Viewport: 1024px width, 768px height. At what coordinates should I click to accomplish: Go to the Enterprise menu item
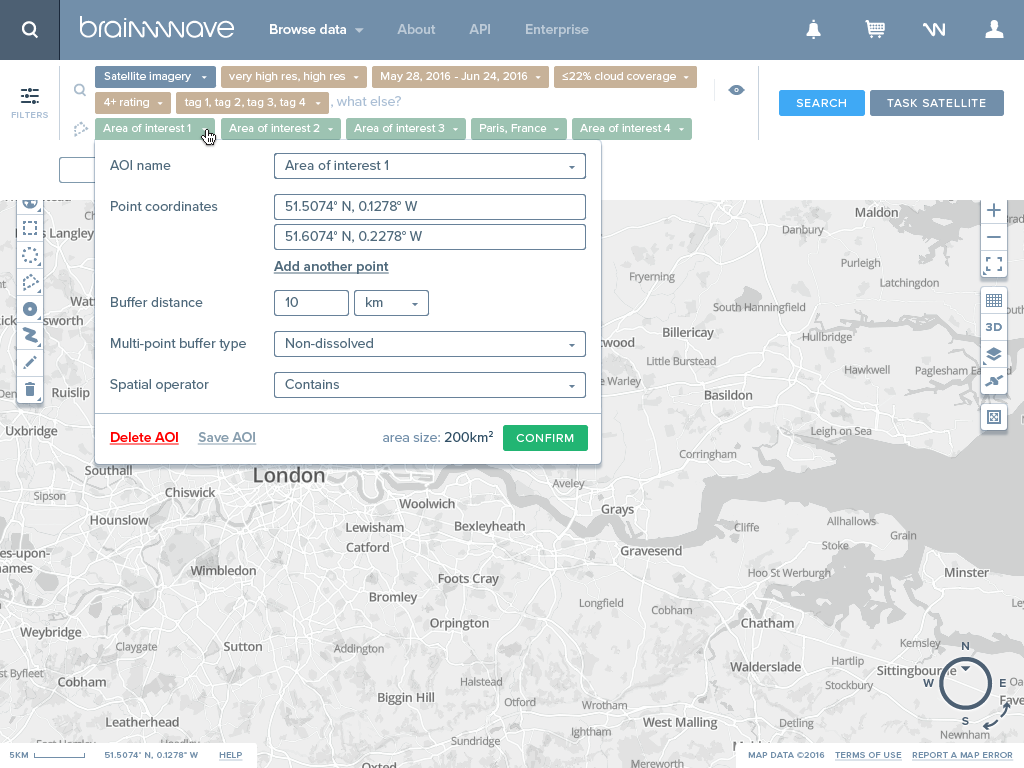[x=556, y=29]
